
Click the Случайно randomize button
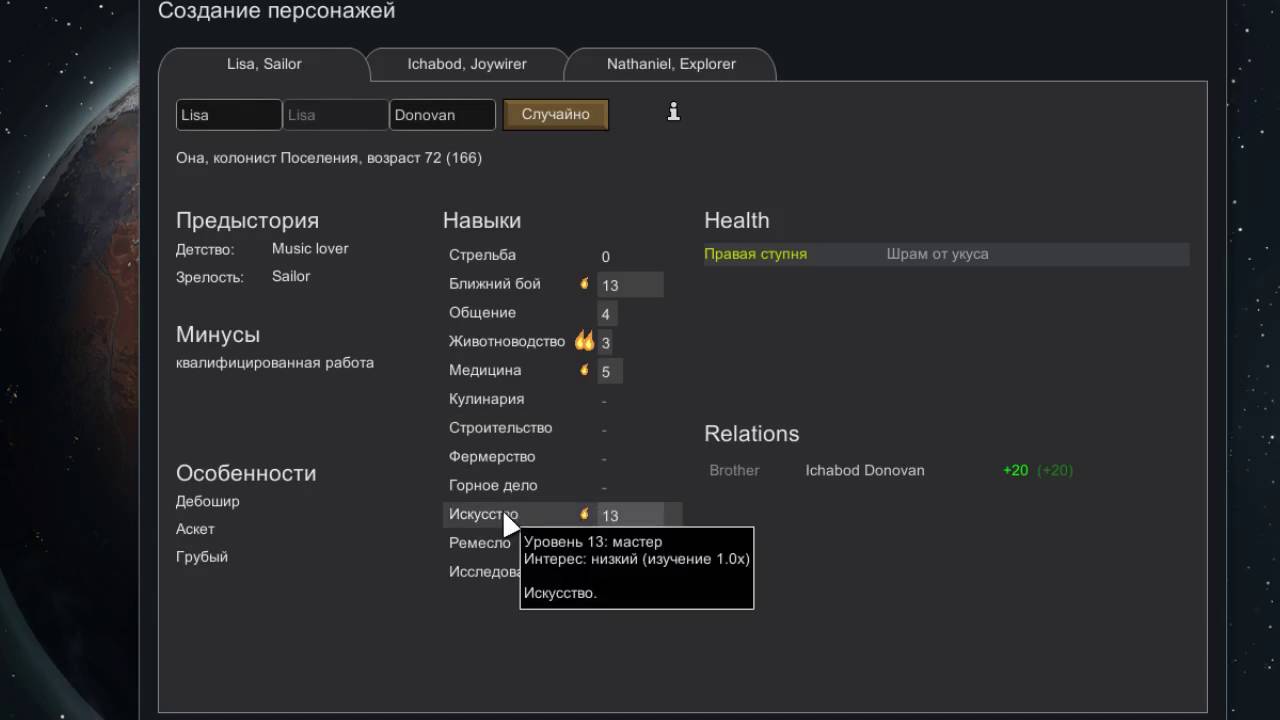[556, 114]
